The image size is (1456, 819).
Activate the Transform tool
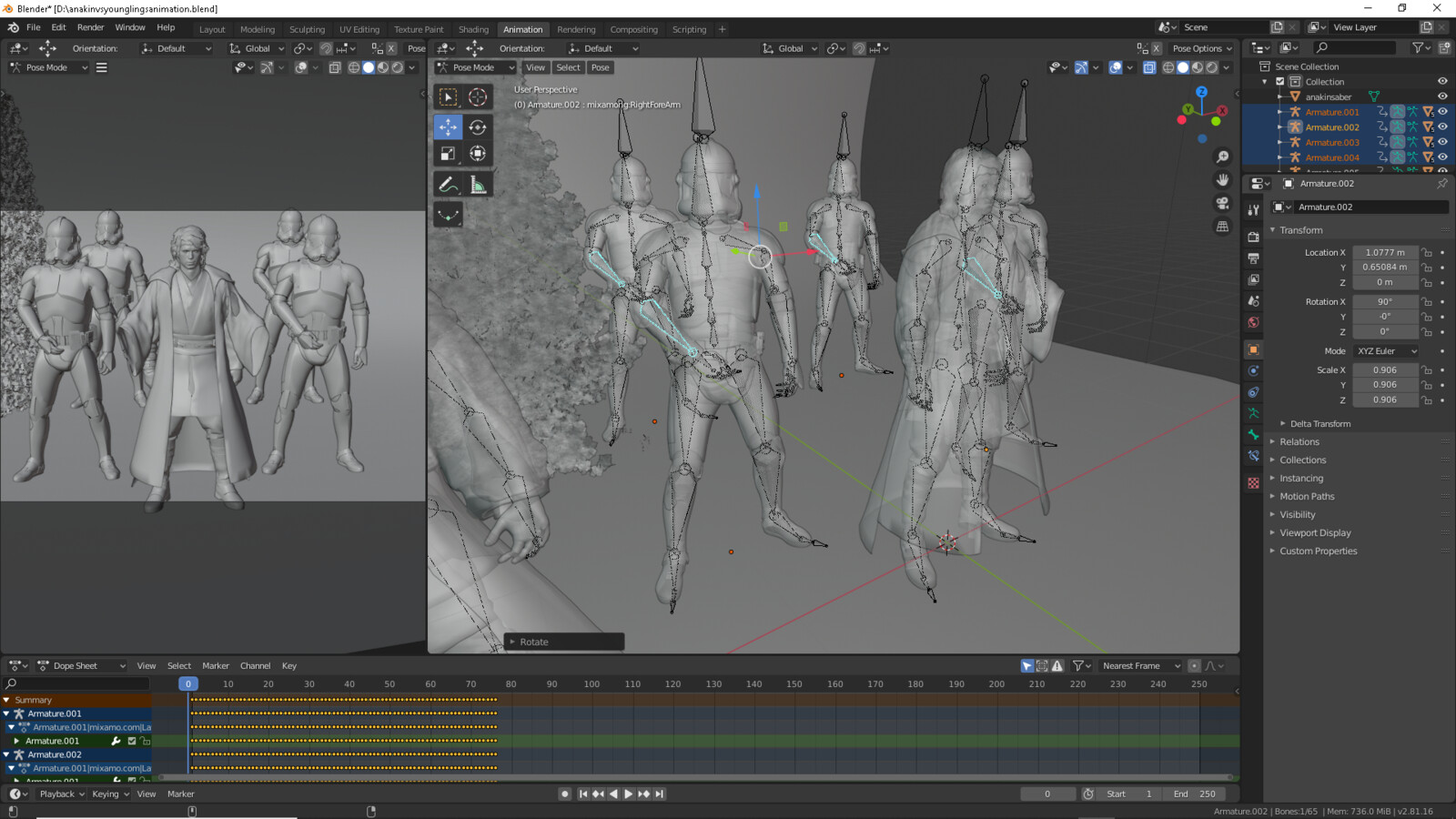[478, 154]
